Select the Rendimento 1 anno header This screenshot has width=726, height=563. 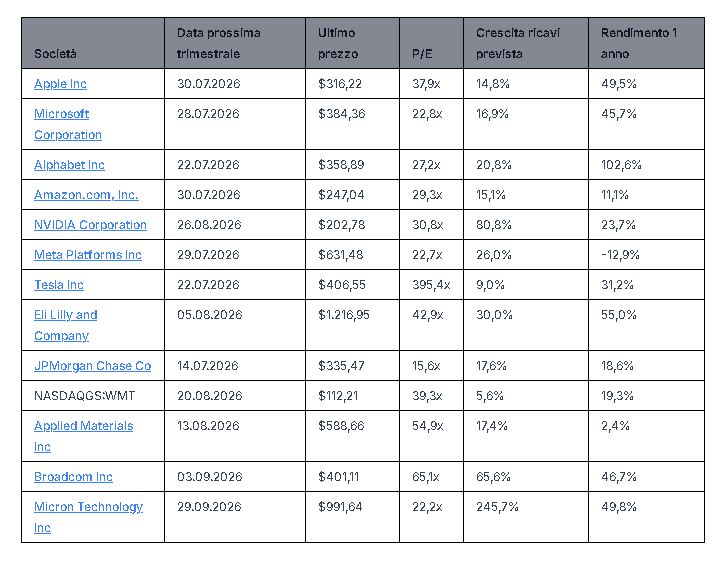pos(646,43)
